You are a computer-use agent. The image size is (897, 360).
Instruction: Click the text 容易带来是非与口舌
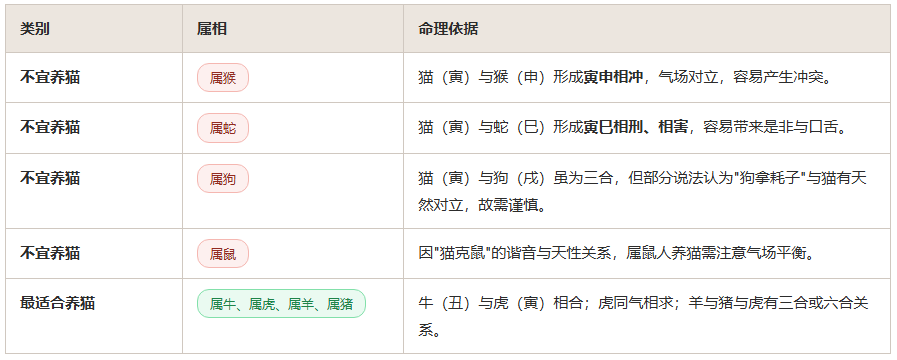pyautogui.click(x=769, y=128)
